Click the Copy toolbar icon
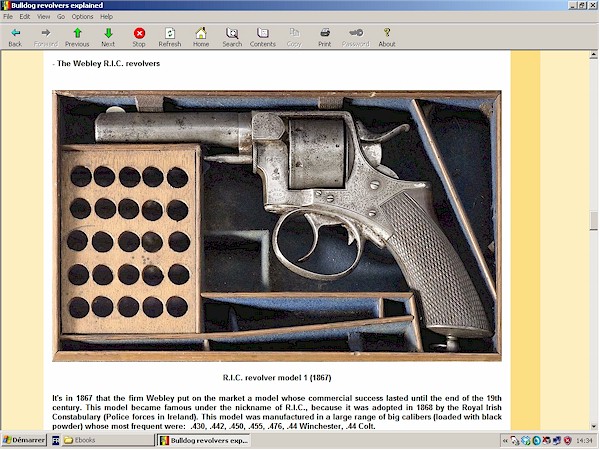Image resolution: width=600 pixels, height=450 pixels. pyautogui.click(x=294, y=38)
